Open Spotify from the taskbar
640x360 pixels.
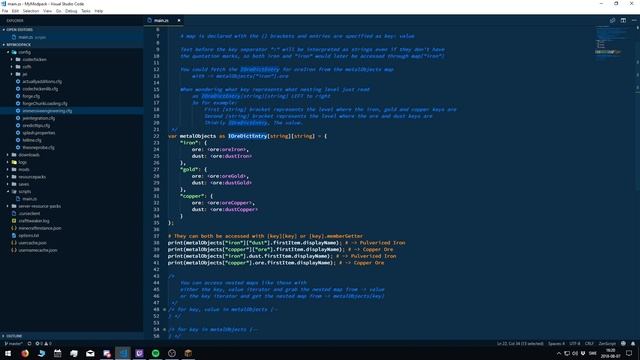point(156,353)
